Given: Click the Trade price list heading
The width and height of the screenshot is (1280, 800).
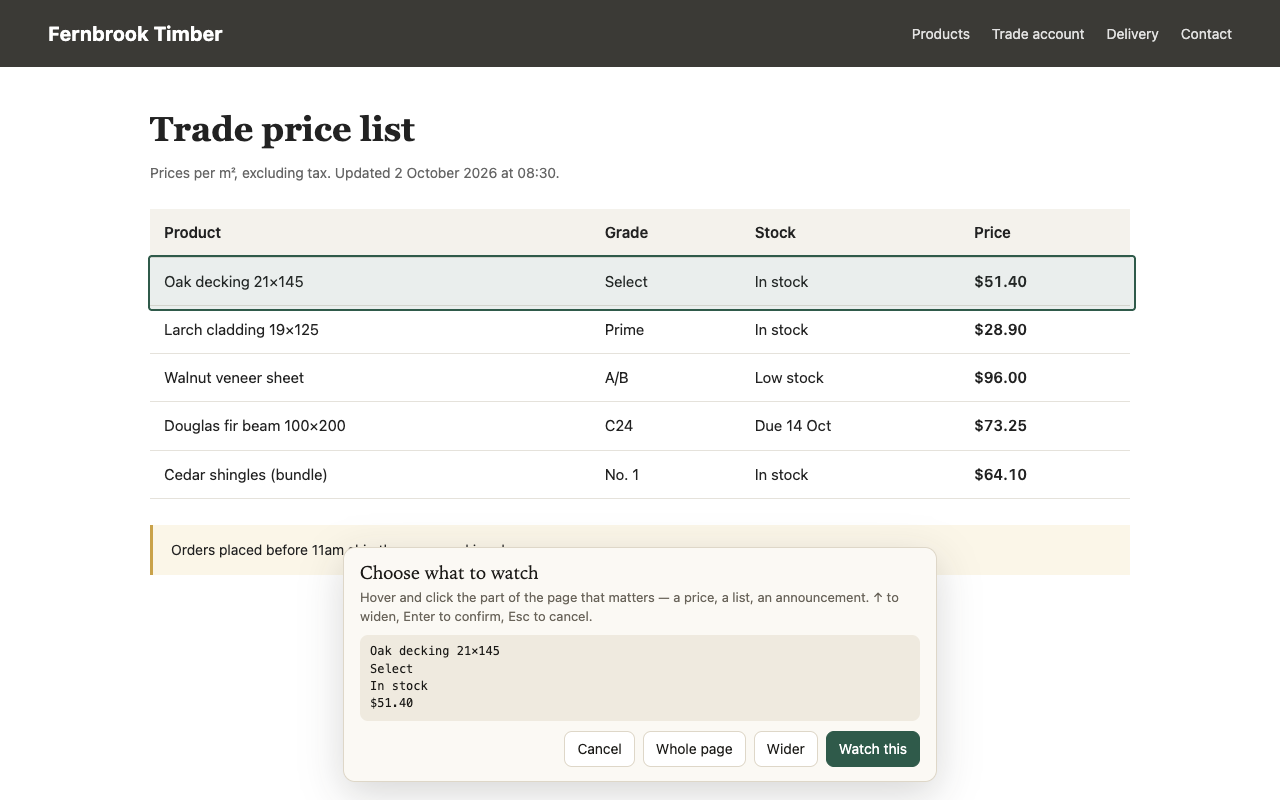Looking at the screenshot, I should pos(282,129).
